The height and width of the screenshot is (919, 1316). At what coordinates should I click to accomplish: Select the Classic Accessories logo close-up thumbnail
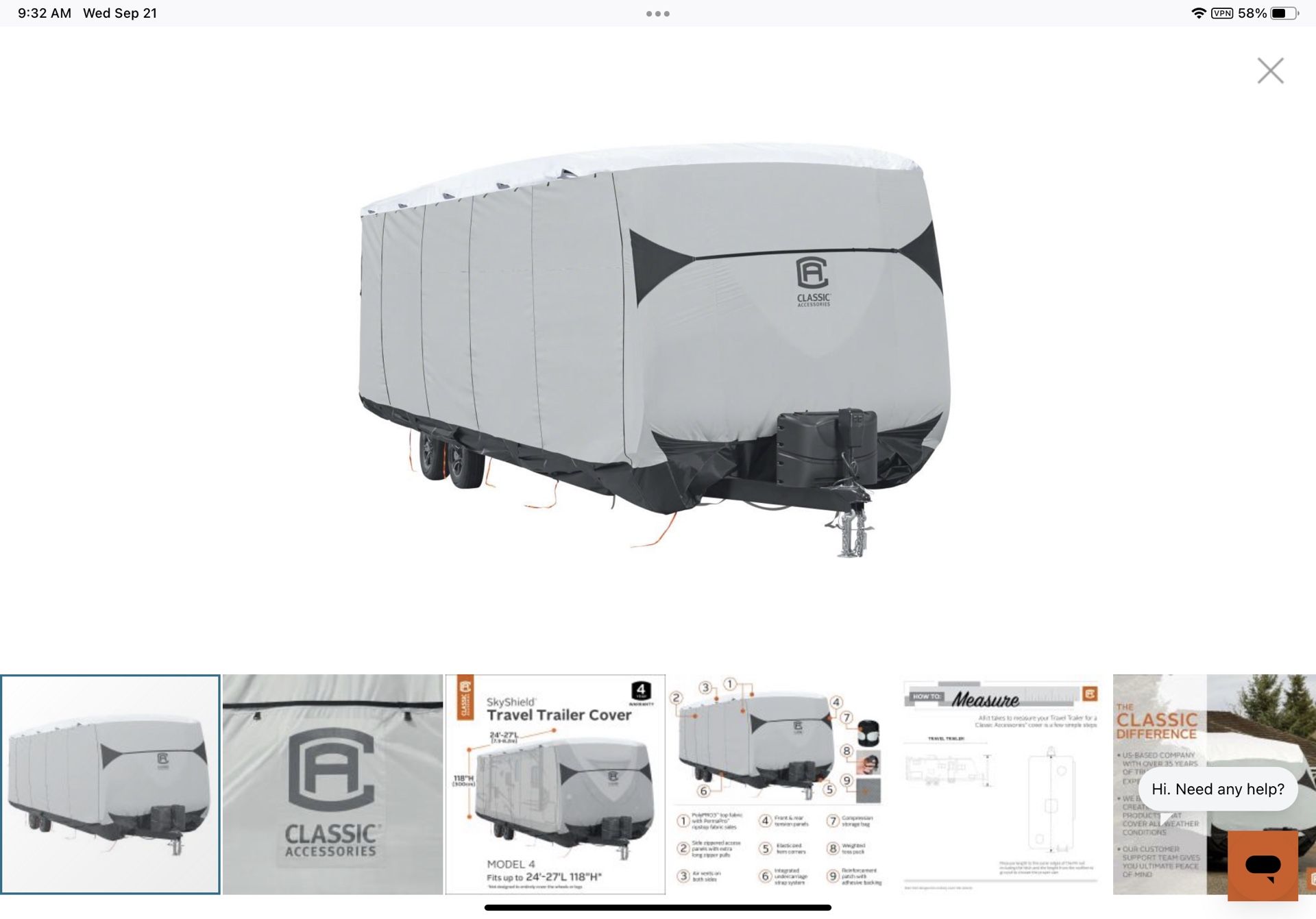(332, 785)
